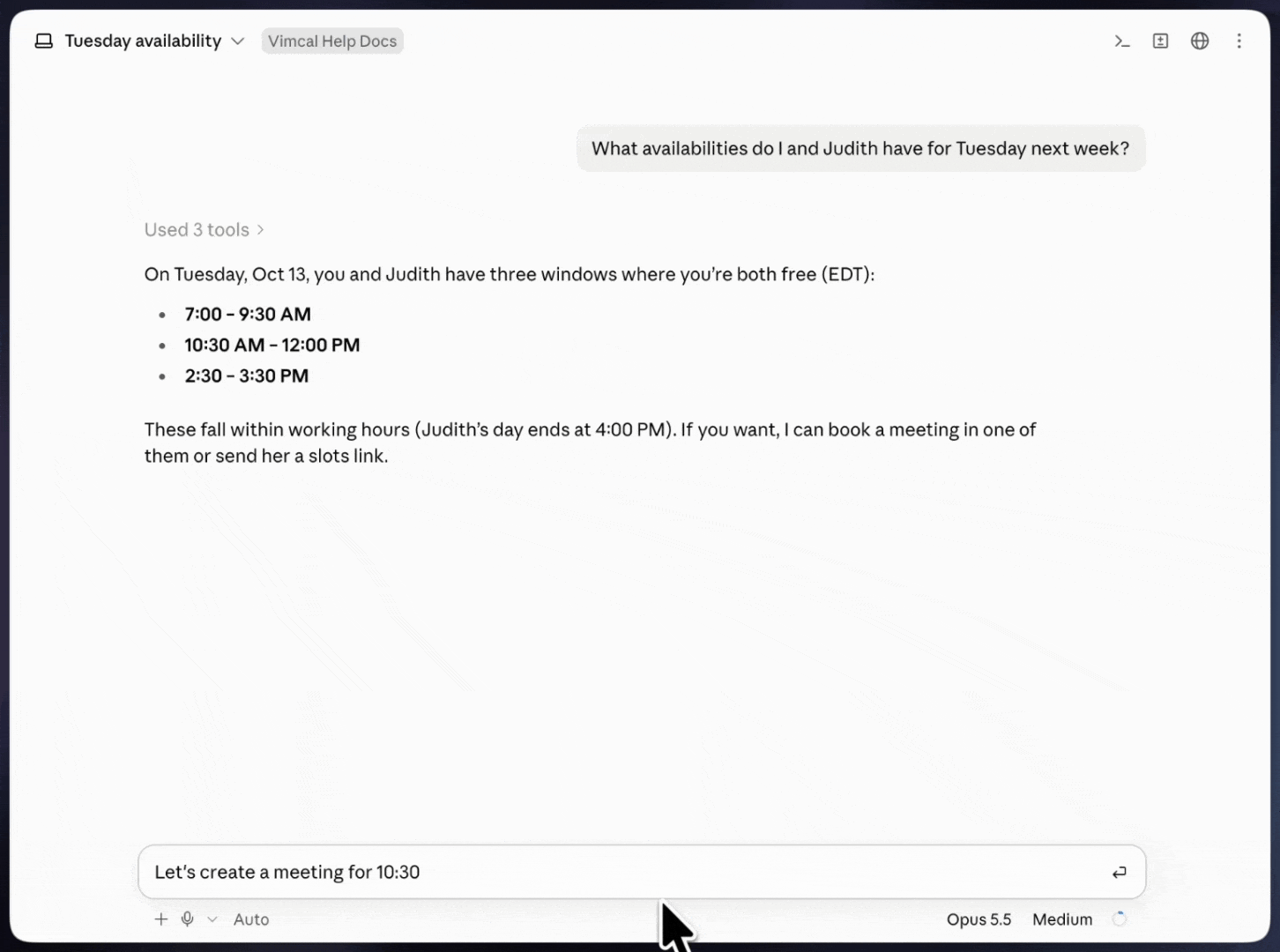Click the plus attachment icon

(x=160, y=919)
